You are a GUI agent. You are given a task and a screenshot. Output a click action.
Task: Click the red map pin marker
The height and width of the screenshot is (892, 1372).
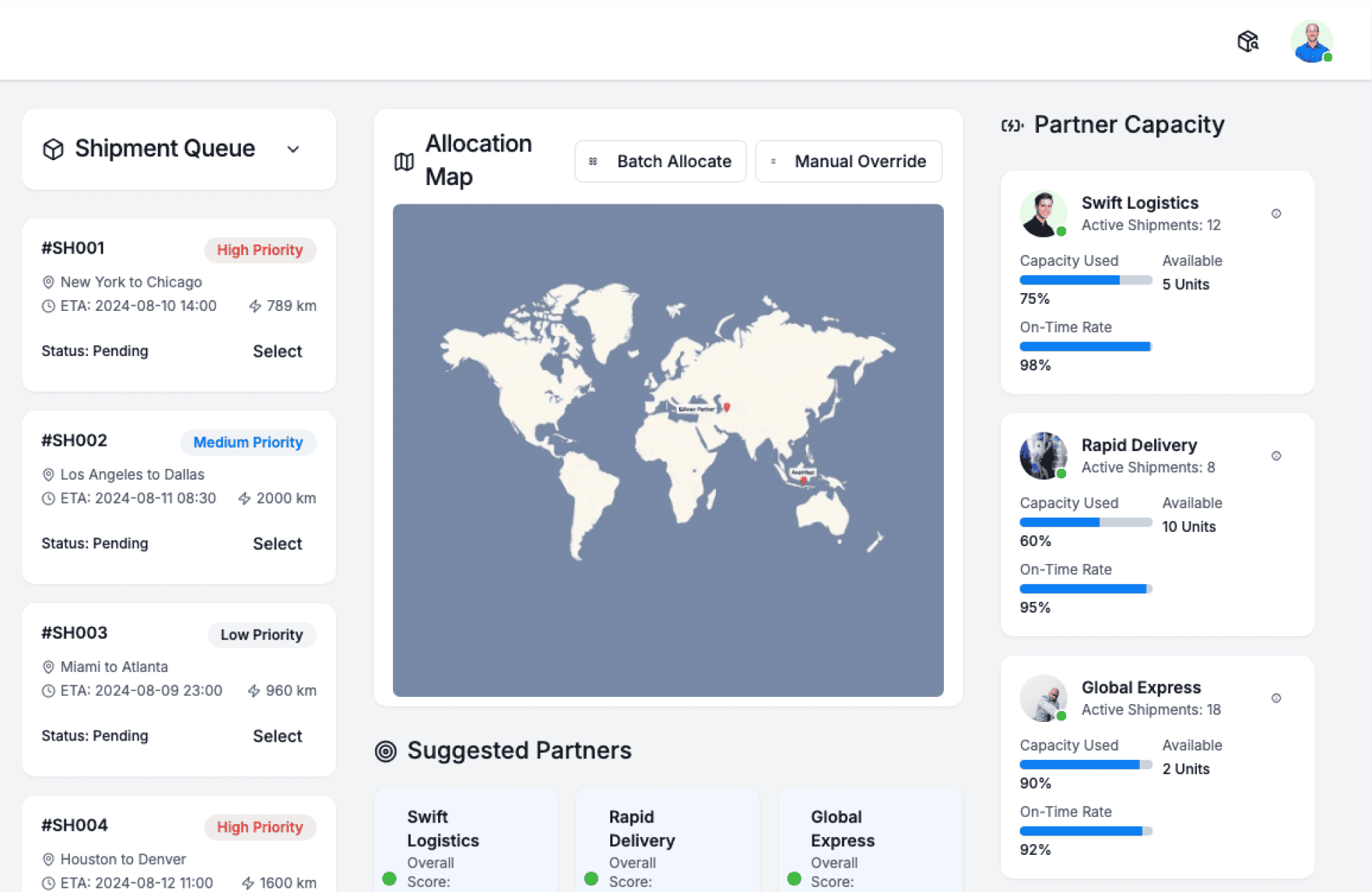(x=727, y=407)
